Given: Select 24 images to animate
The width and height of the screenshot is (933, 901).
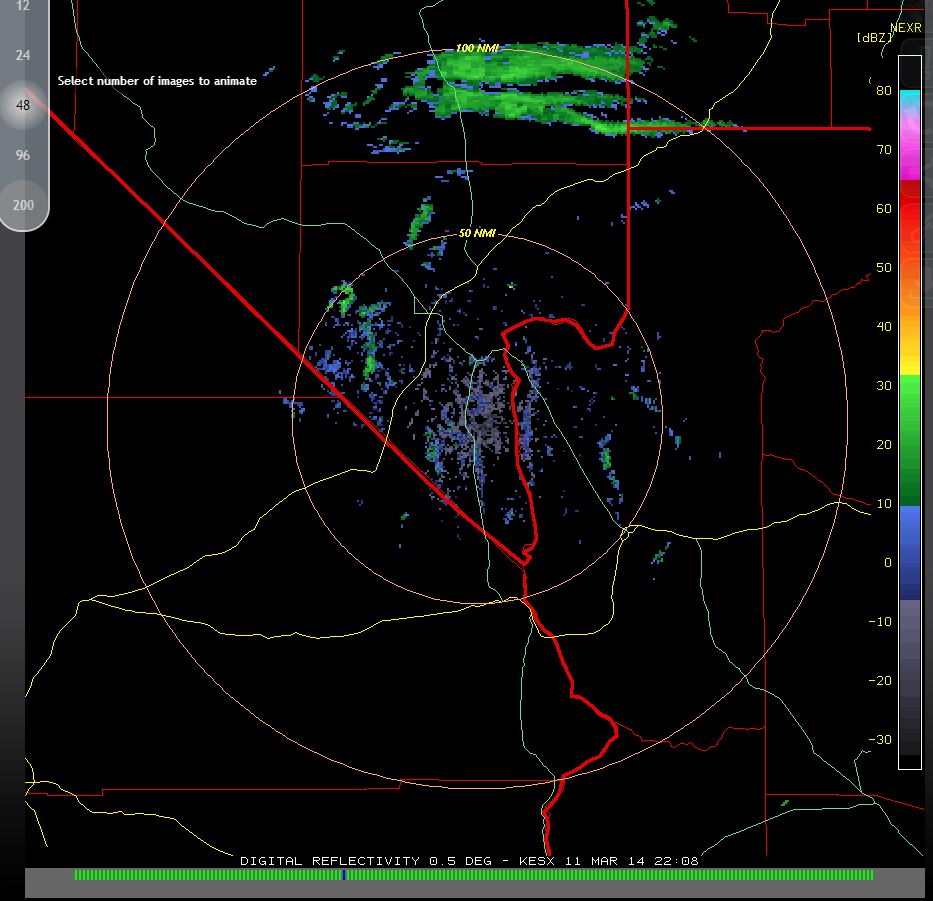Looking at the screenshot, I should (23, 55).
